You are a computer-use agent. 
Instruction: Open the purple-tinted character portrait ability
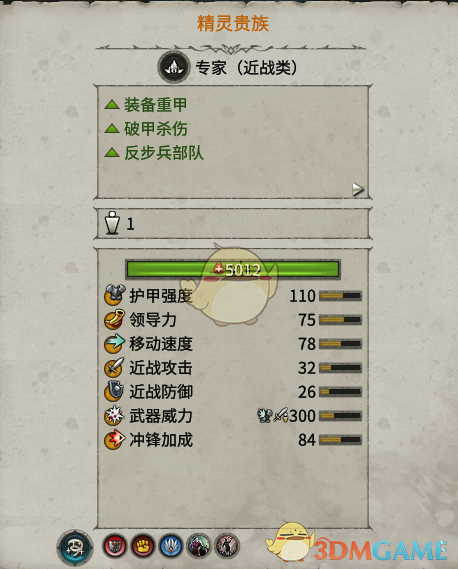click(x=227, y=546)
